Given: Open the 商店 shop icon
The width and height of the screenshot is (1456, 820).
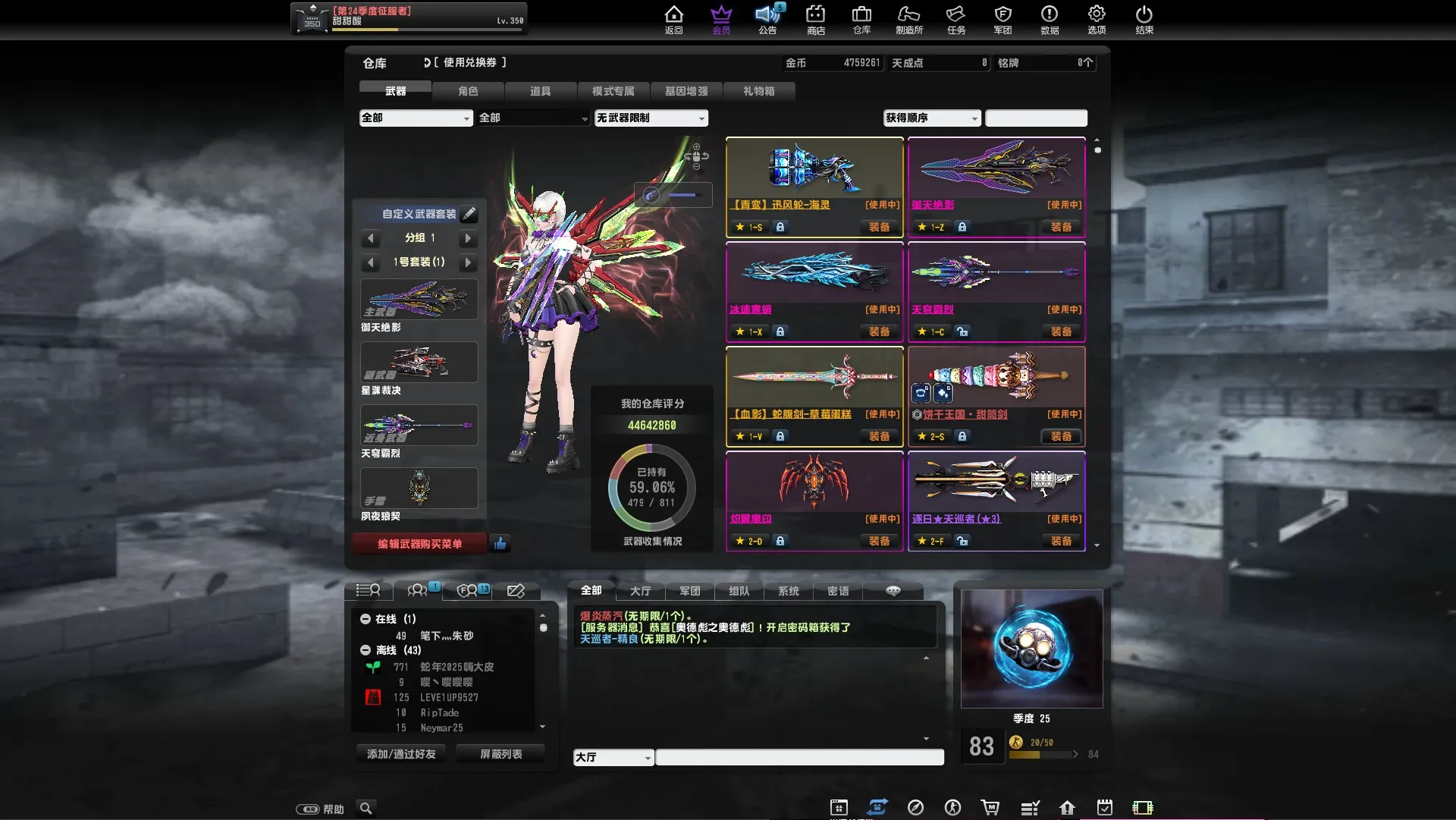Looking at the screenshot, I should coord(816,20).
